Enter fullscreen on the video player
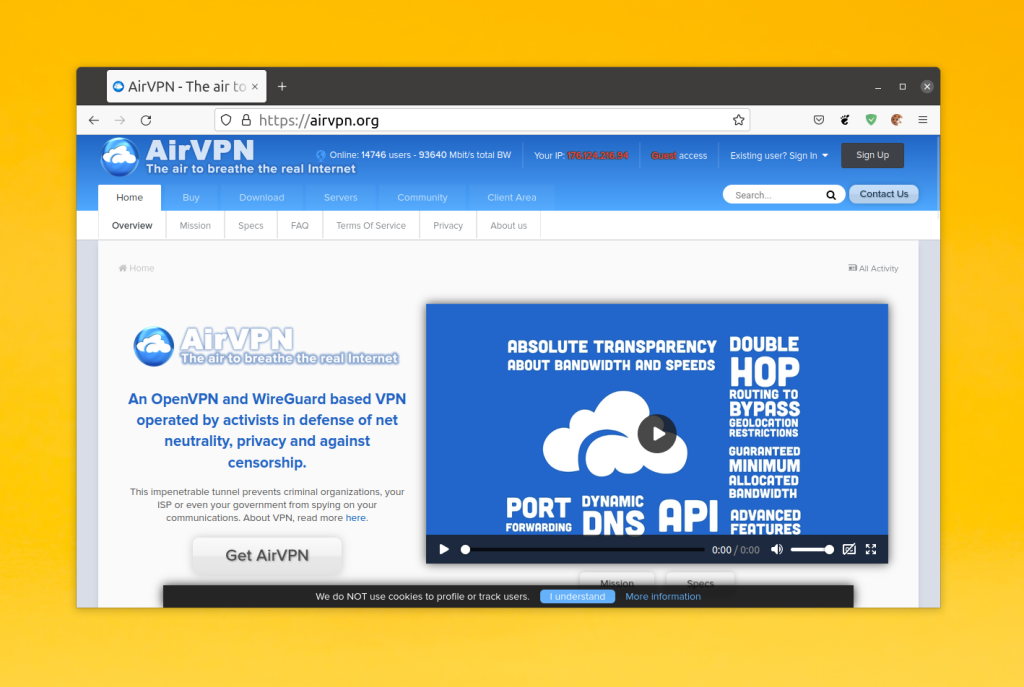The image size is (1024, 687). coord(871,549)
